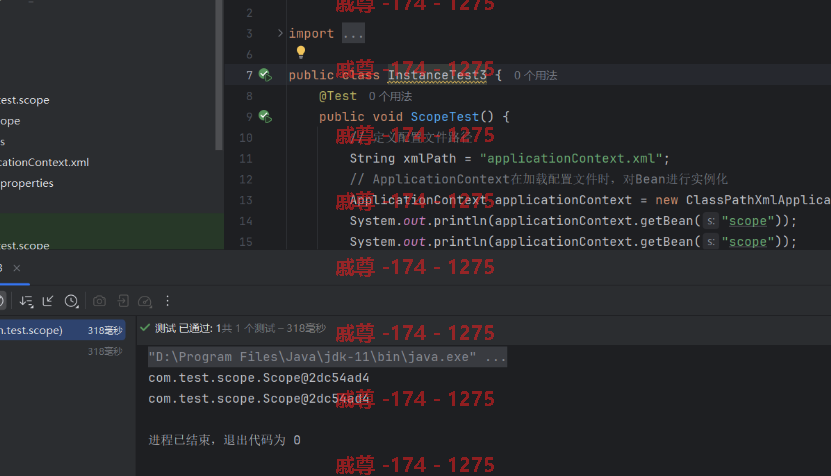831x476 pixels.
Task: Expand the folded import block chevron
Action: click(x=280, y=33)
